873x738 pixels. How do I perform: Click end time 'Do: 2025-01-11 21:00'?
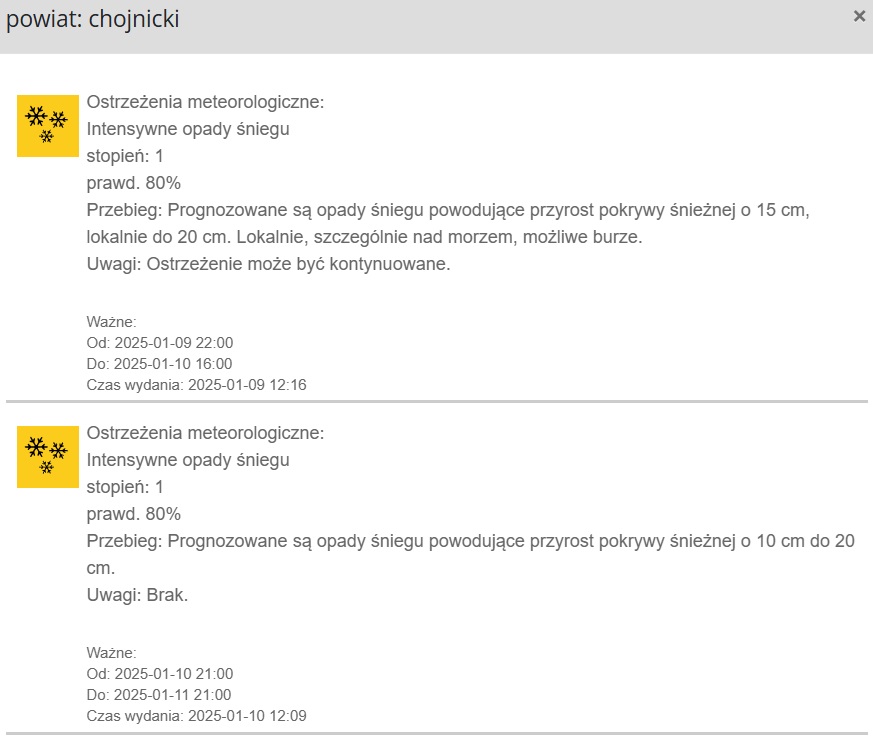click(x=159, y=695)
